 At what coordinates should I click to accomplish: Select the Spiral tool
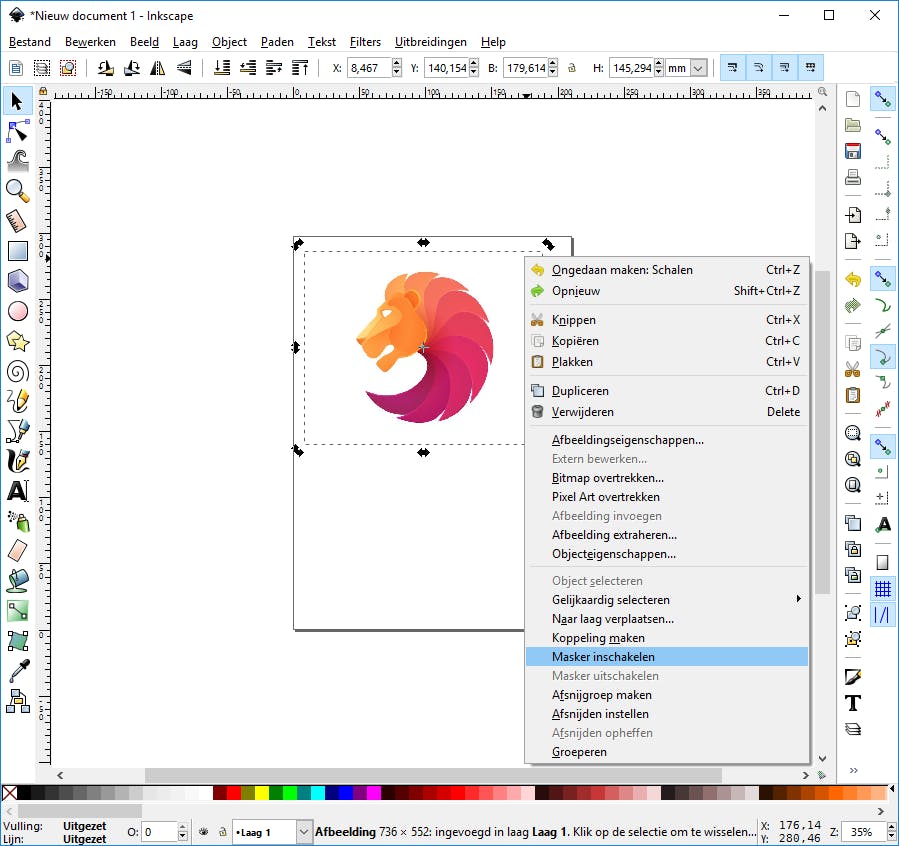17,372
